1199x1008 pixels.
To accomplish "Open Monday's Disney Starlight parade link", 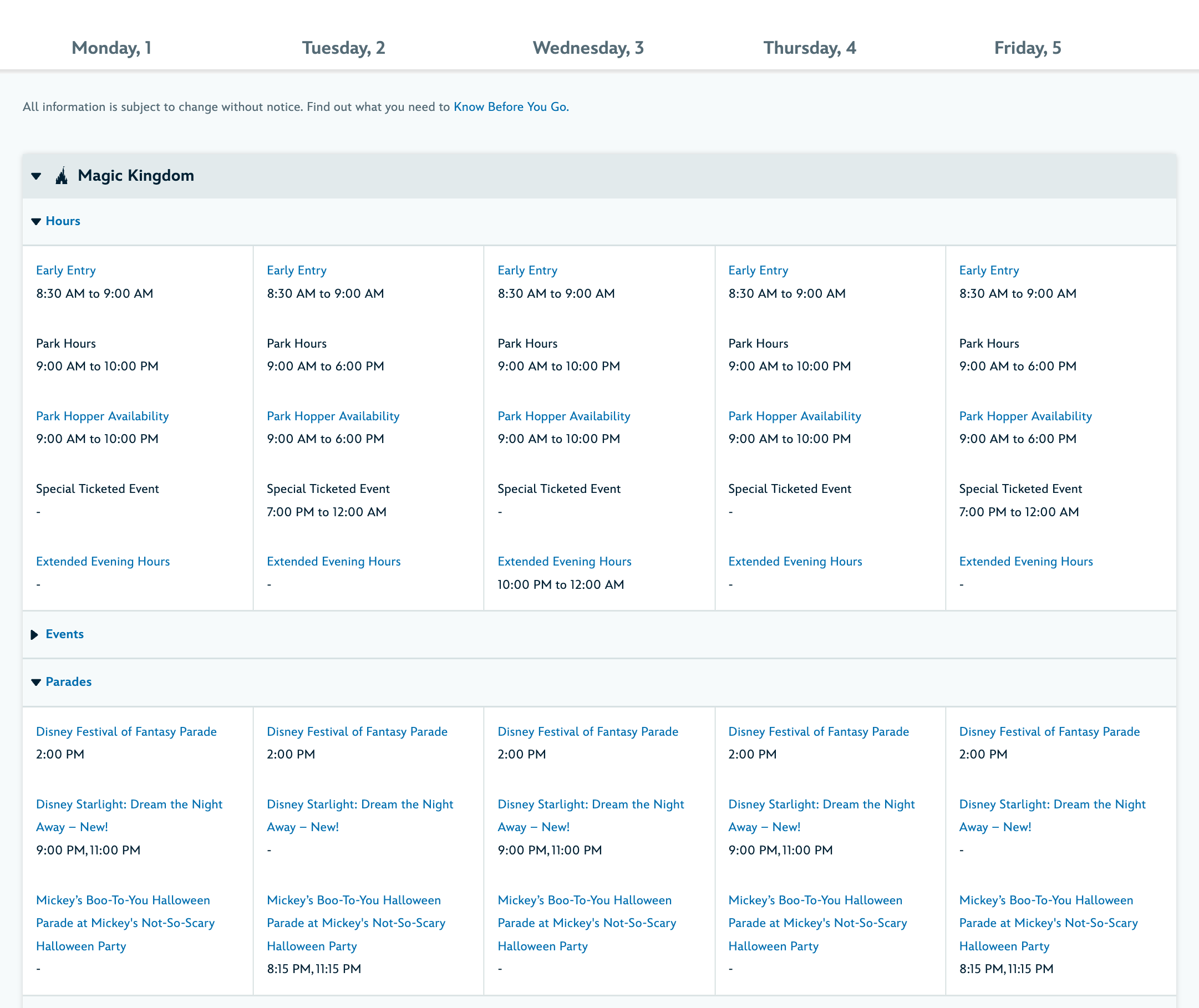I will [x=129, y=805].
